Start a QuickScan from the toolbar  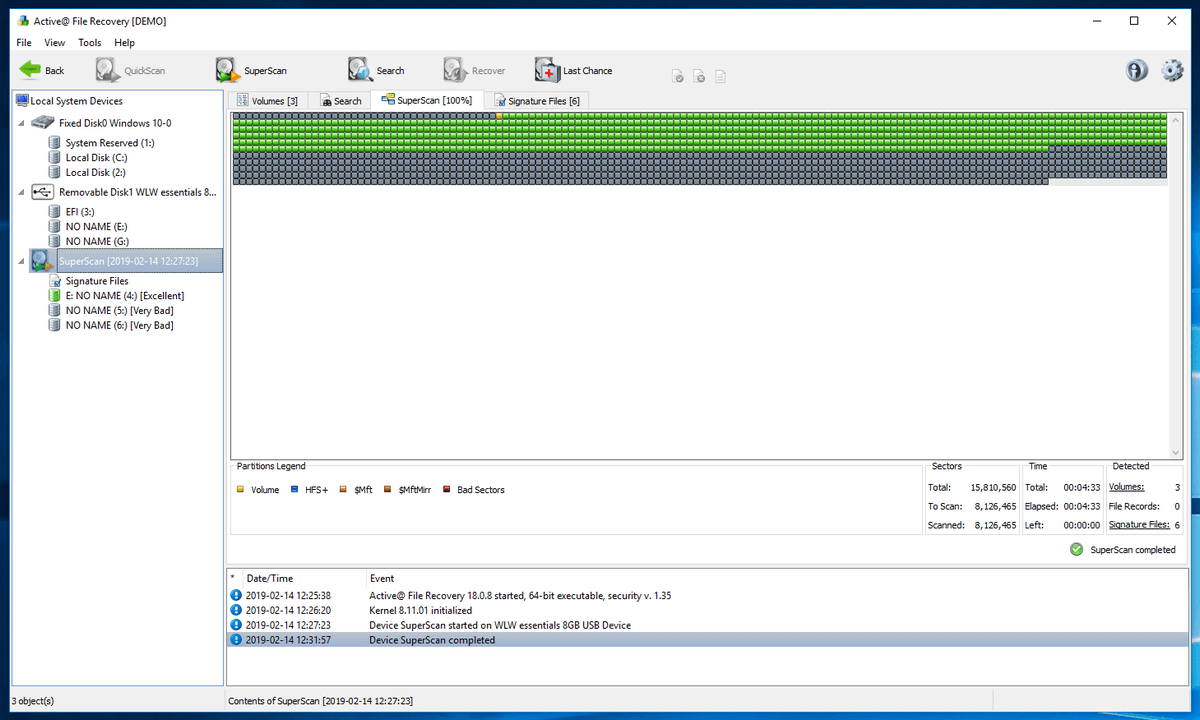[x=131, y=70]
